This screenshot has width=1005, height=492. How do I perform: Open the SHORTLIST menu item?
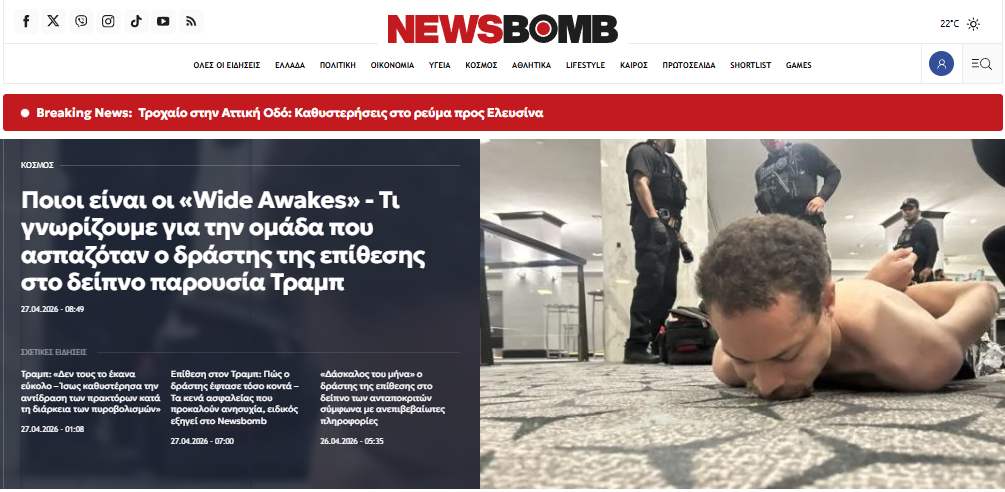coord(751,65)
